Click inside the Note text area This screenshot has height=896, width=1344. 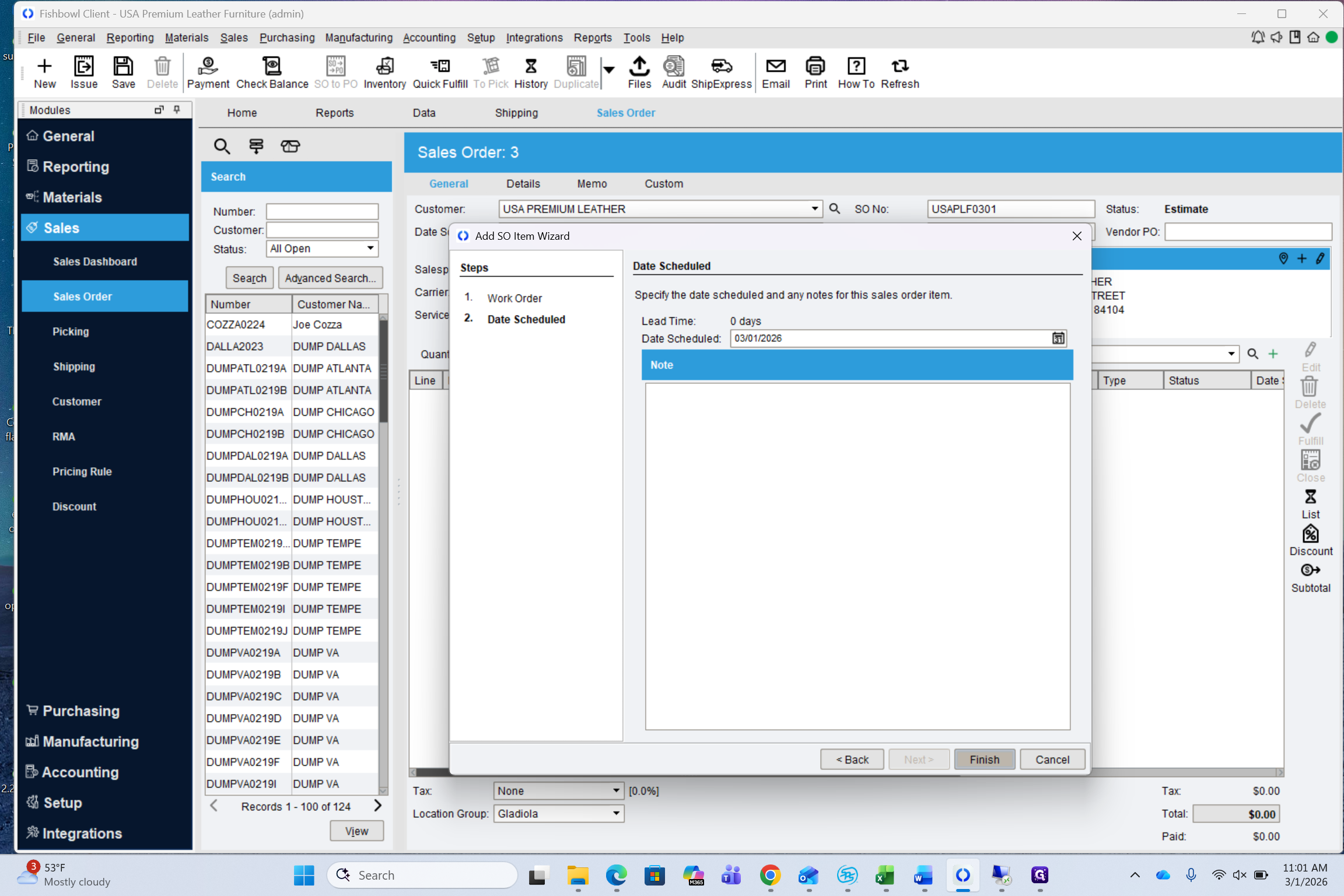point(857,554)
